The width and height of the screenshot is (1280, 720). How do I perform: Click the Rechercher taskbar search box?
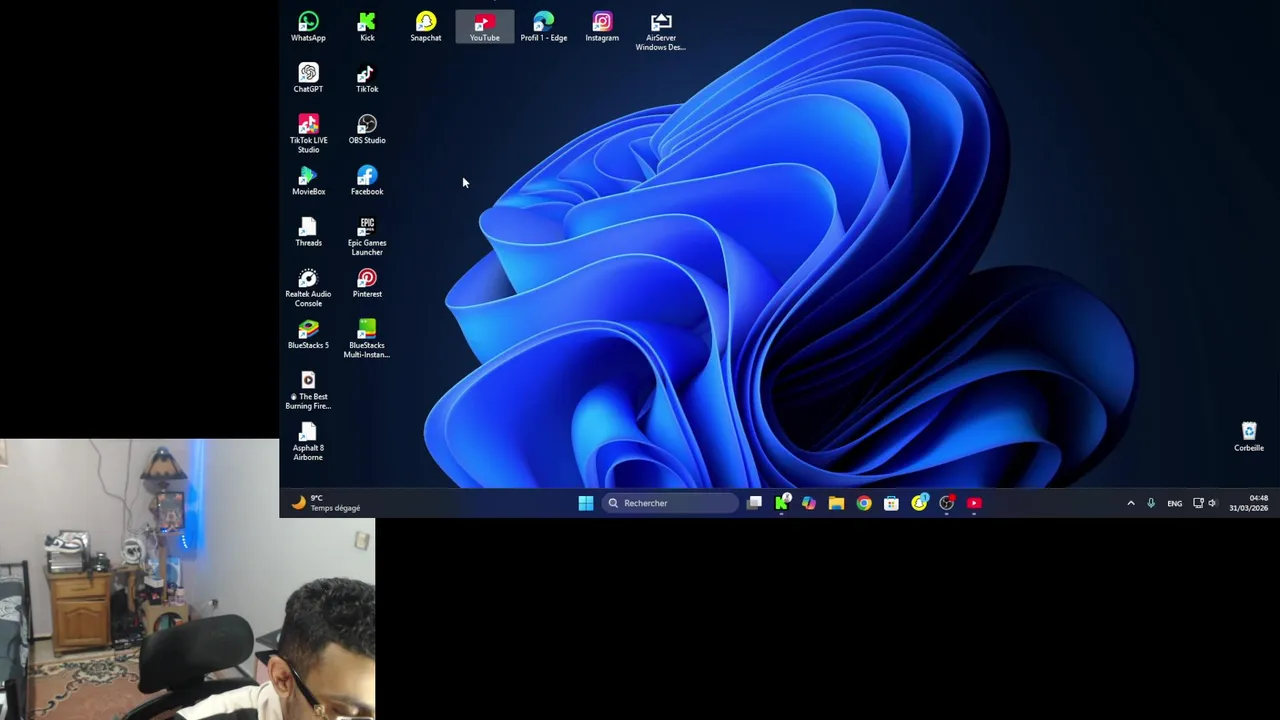671,503
